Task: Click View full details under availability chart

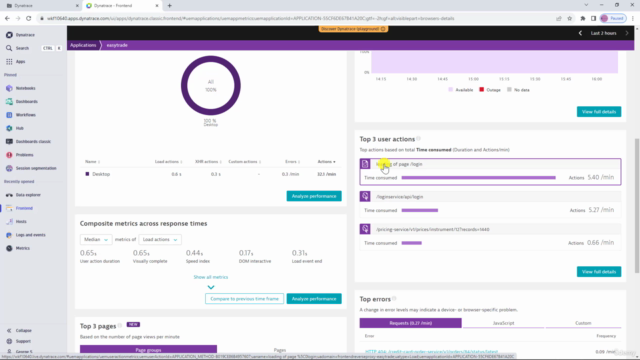Action: (599, 112)
